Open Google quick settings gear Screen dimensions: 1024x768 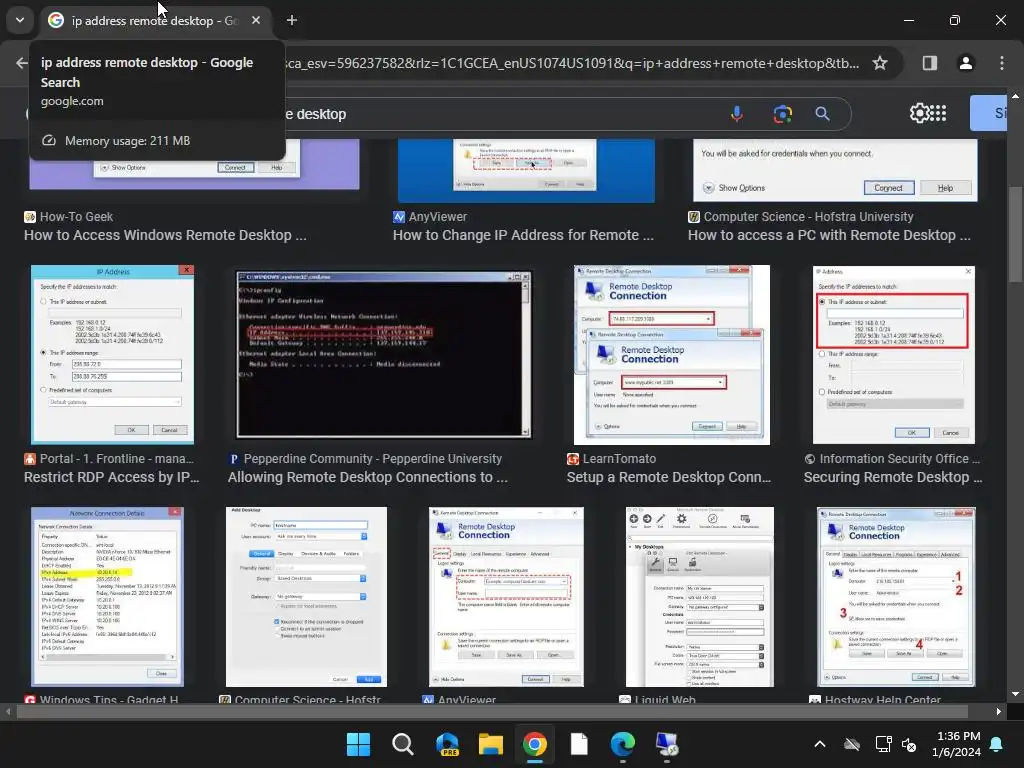pos(920,113)
